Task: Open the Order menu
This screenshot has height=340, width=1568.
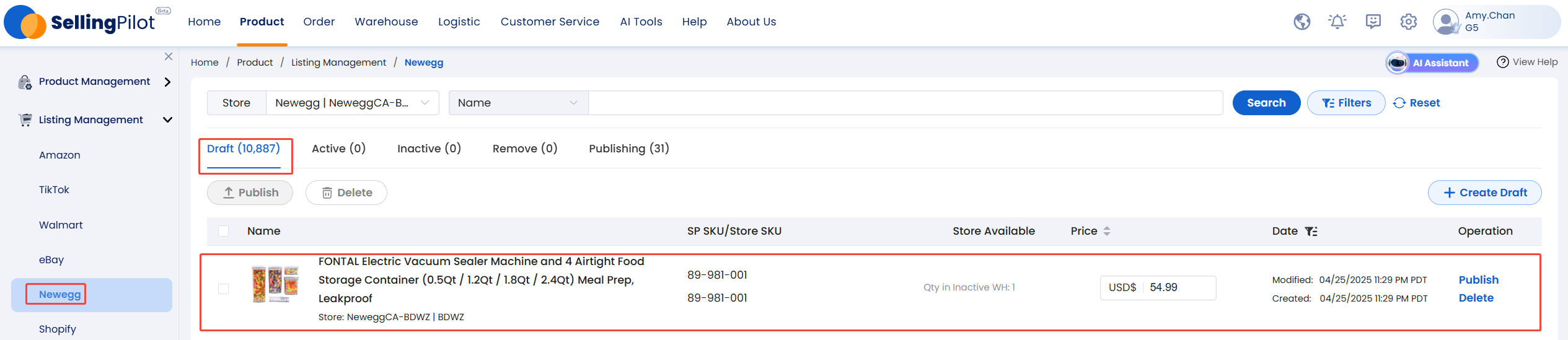Action: pos(319,22)
